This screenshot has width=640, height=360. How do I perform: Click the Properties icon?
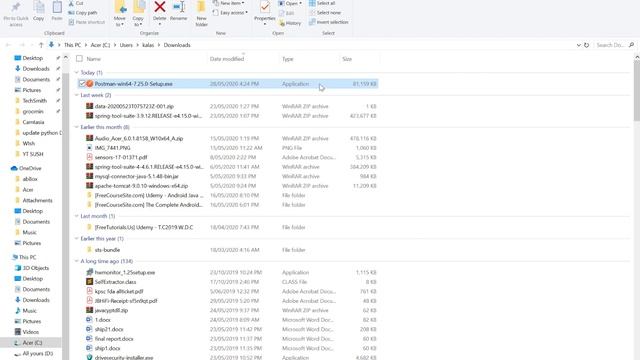tap(265, 7)
